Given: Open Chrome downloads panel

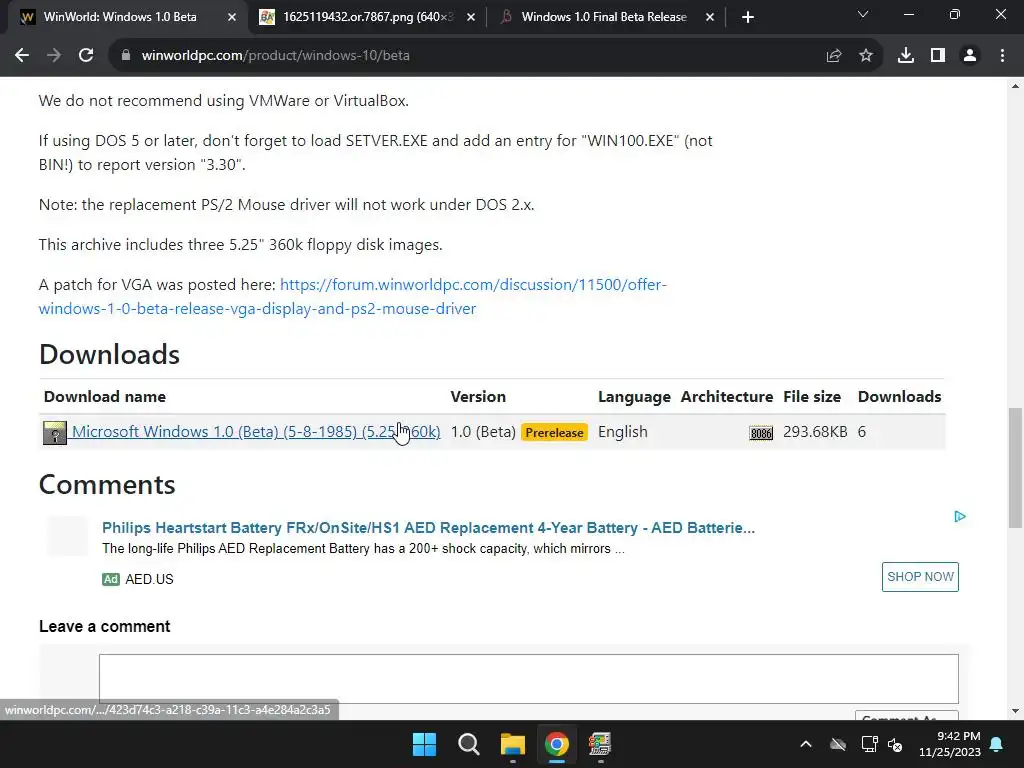Looking at the screenshot, I should pos(905,56).
